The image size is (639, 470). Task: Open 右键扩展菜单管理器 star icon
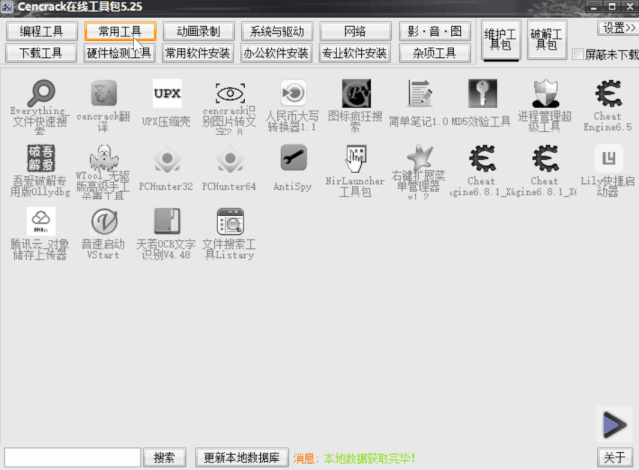point(420,157)
